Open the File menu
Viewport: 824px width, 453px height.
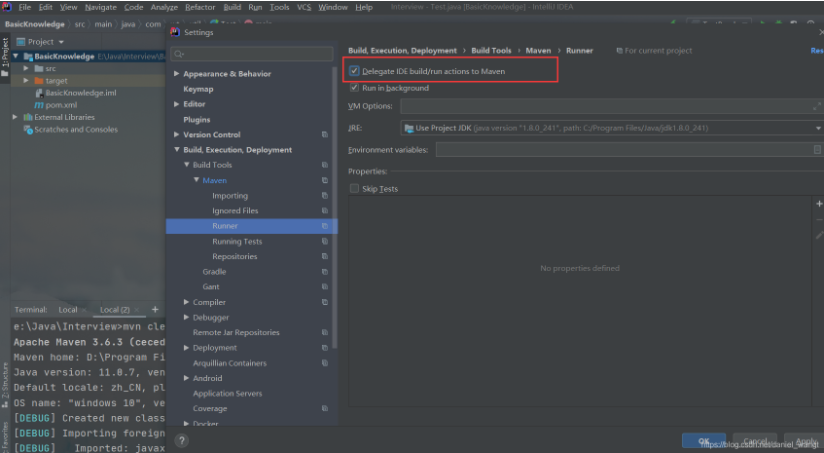(25, 7)
